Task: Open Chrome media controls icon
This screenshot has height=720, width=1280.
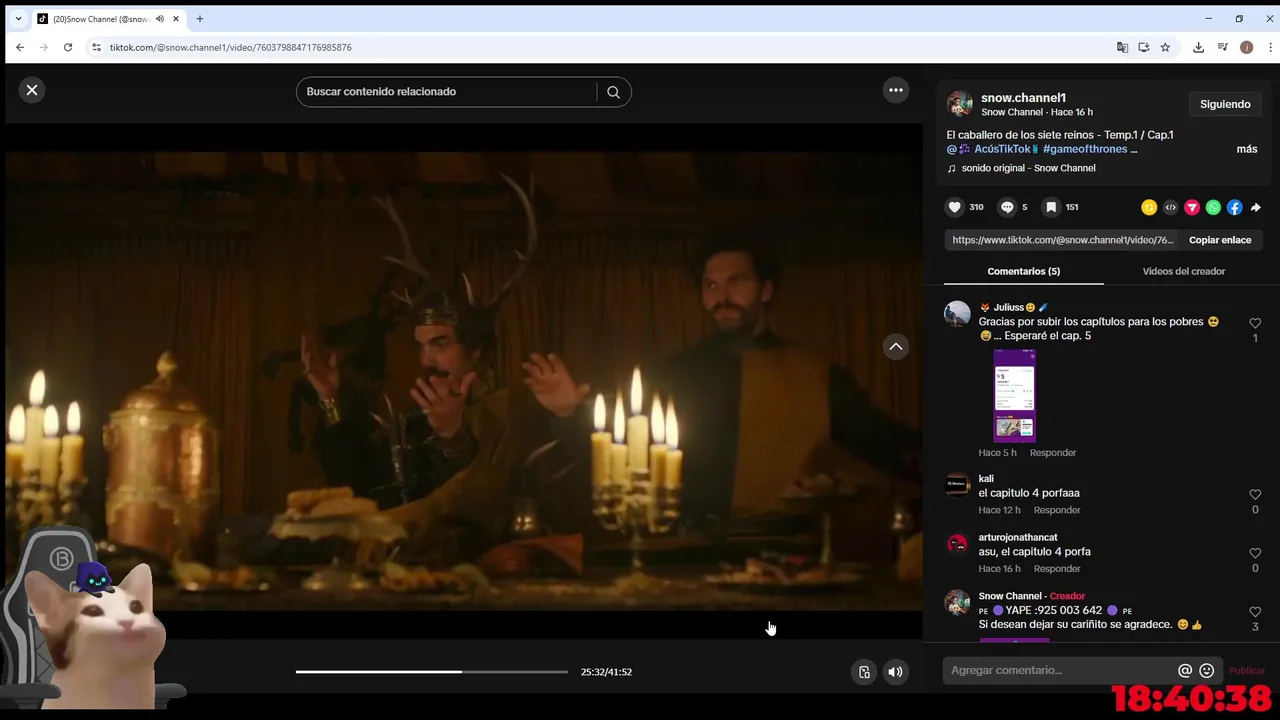Action: pos(1222,47)
